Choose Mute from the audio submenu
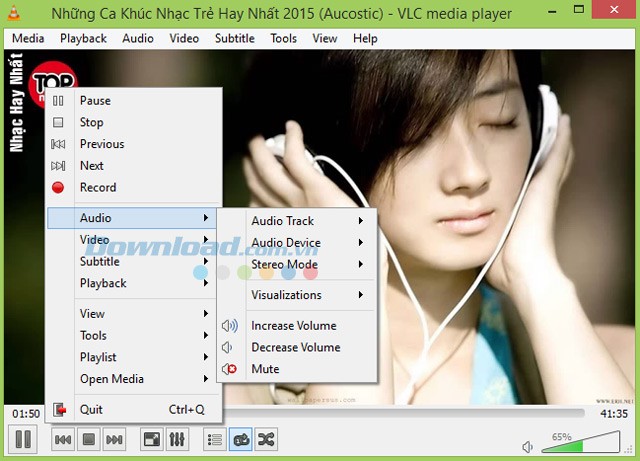640x461 pixels. (x=265, y=369)
